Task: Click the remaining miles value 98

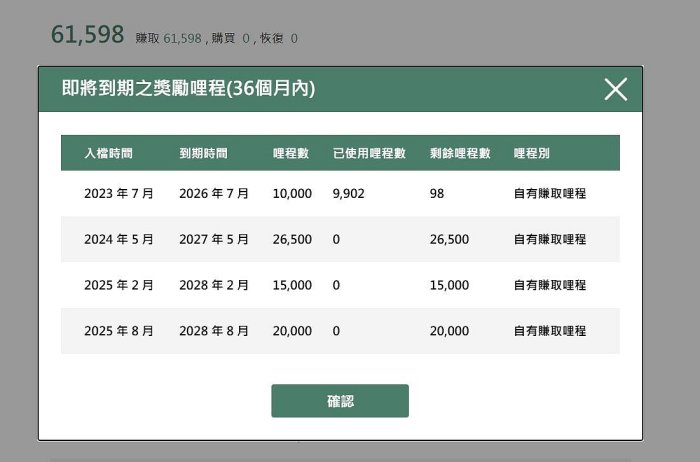Action: coord(437,194)
